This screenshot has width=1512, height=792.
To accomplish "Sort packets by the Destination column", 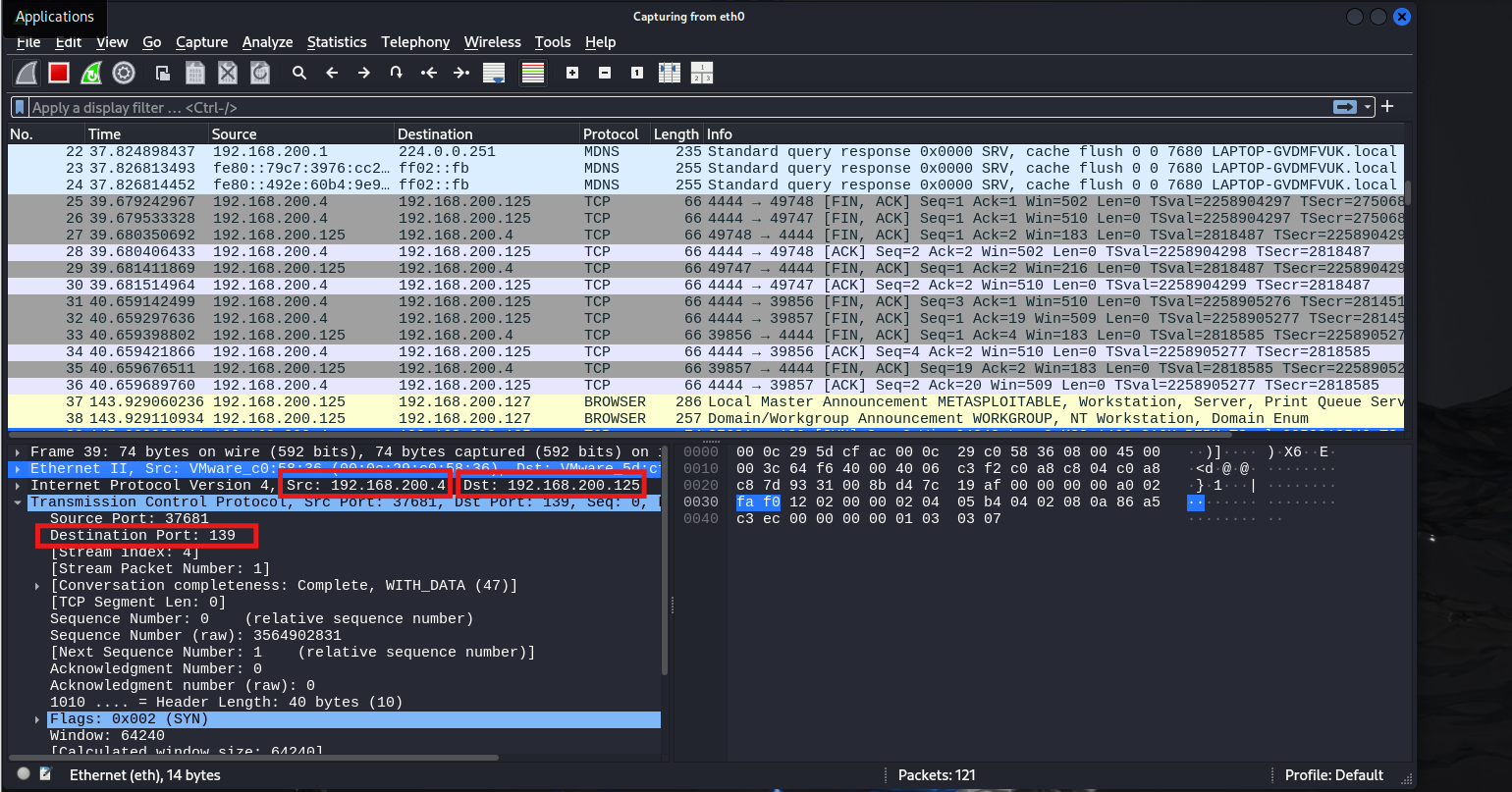I will pos(485,133).
